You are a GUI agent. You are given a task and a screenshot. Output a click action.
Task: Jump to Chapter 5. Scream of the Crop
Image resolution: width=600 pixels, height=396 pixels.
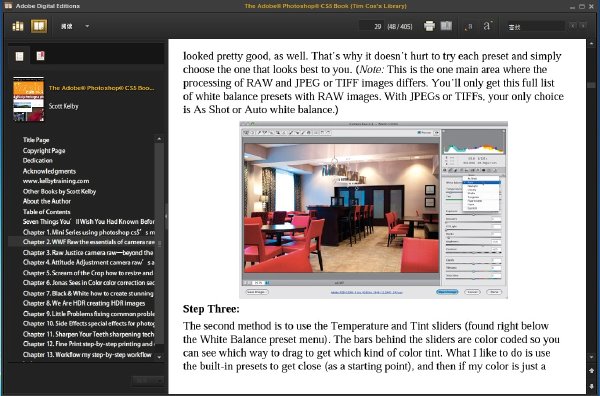(x=88, y=273)
